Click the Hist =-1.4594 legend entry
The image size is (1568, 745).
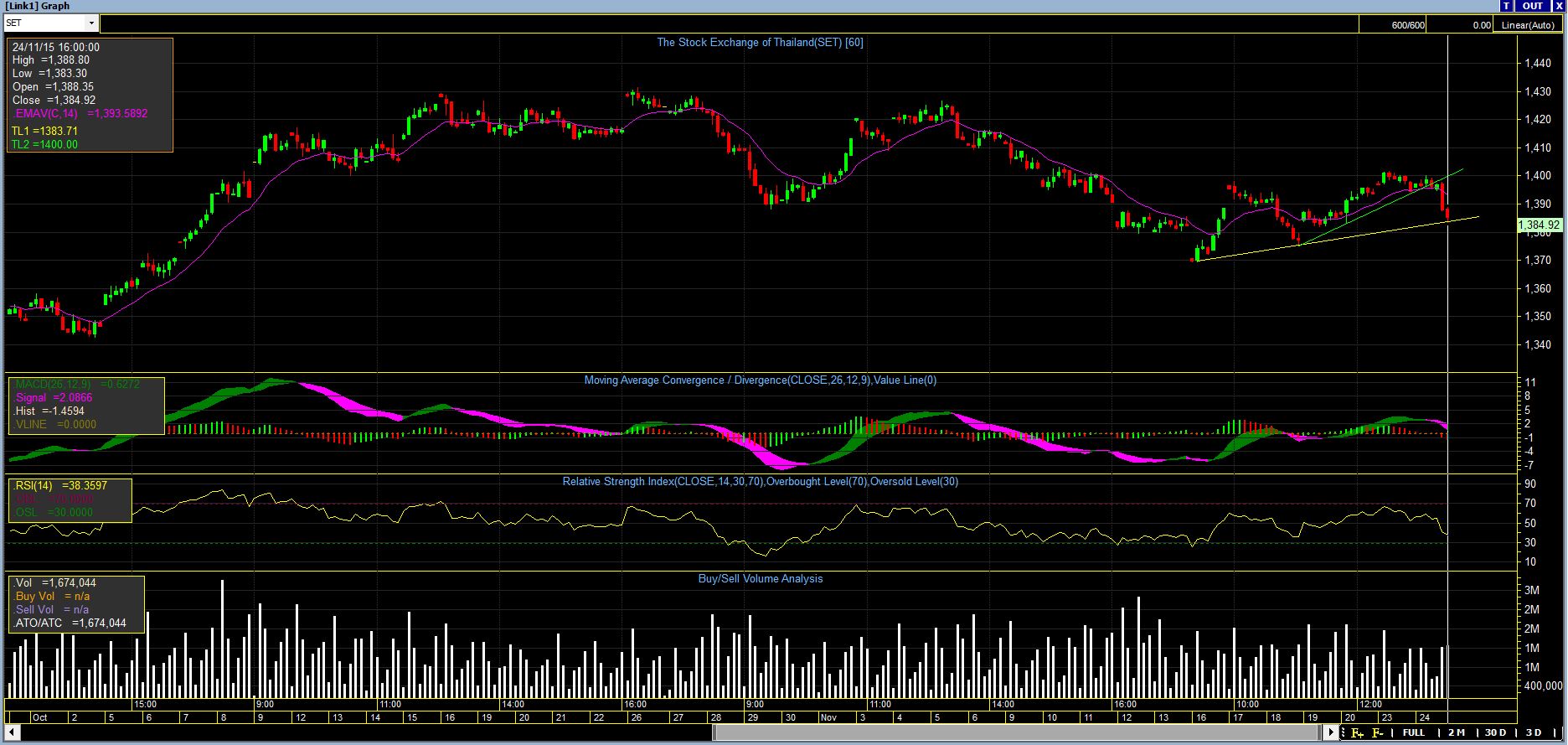pos(49,411)
